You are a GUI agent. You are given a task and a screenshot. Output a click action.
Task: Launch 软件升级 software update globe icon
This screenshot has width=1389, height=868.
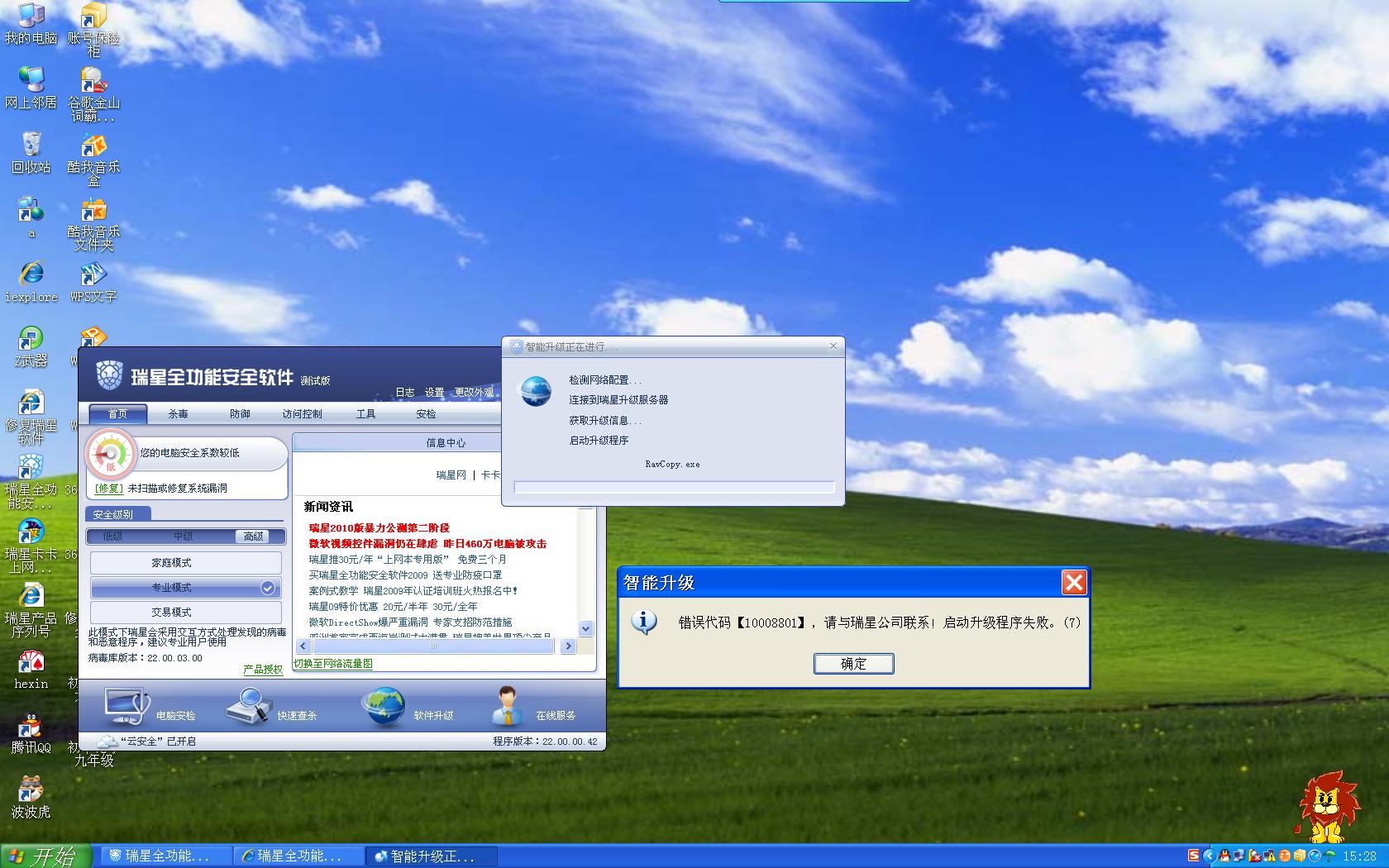[x=384, y=708]
